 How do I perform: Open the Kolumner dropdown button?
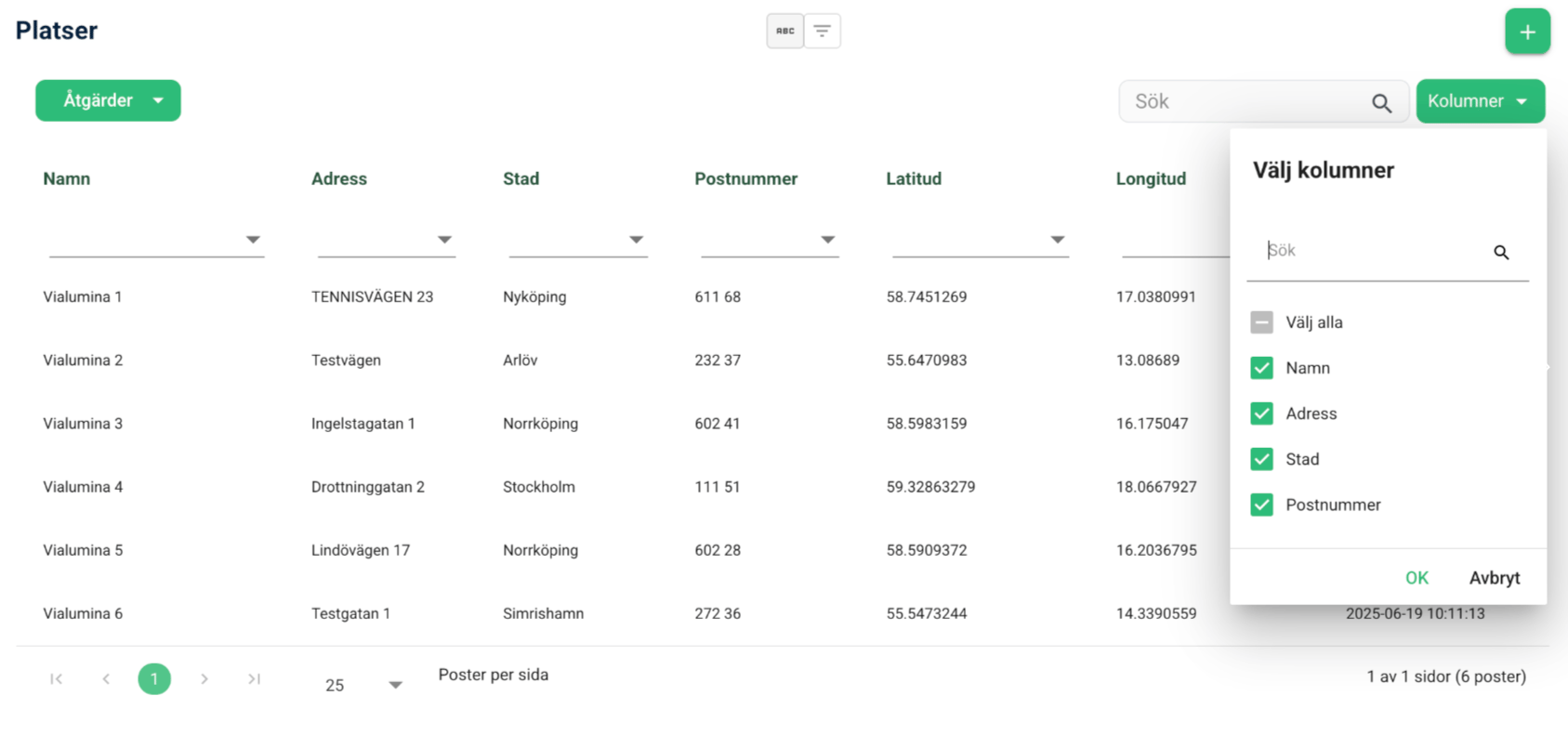point(1480,101)
